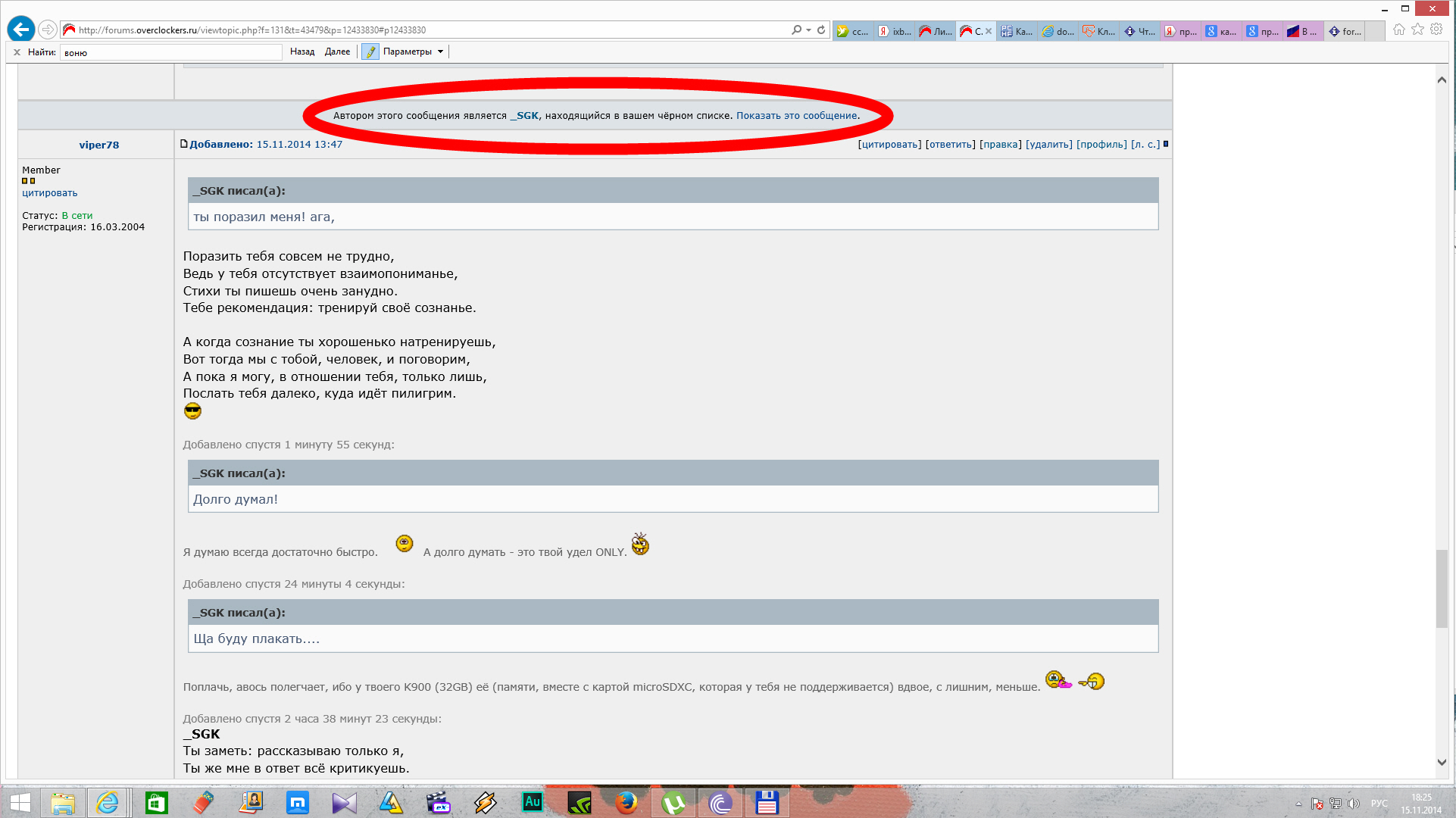Viewport: 1456px width, 818px height.
Task: Toggle the find-bar highlight marker icon
Action: (x=370, y=52)
